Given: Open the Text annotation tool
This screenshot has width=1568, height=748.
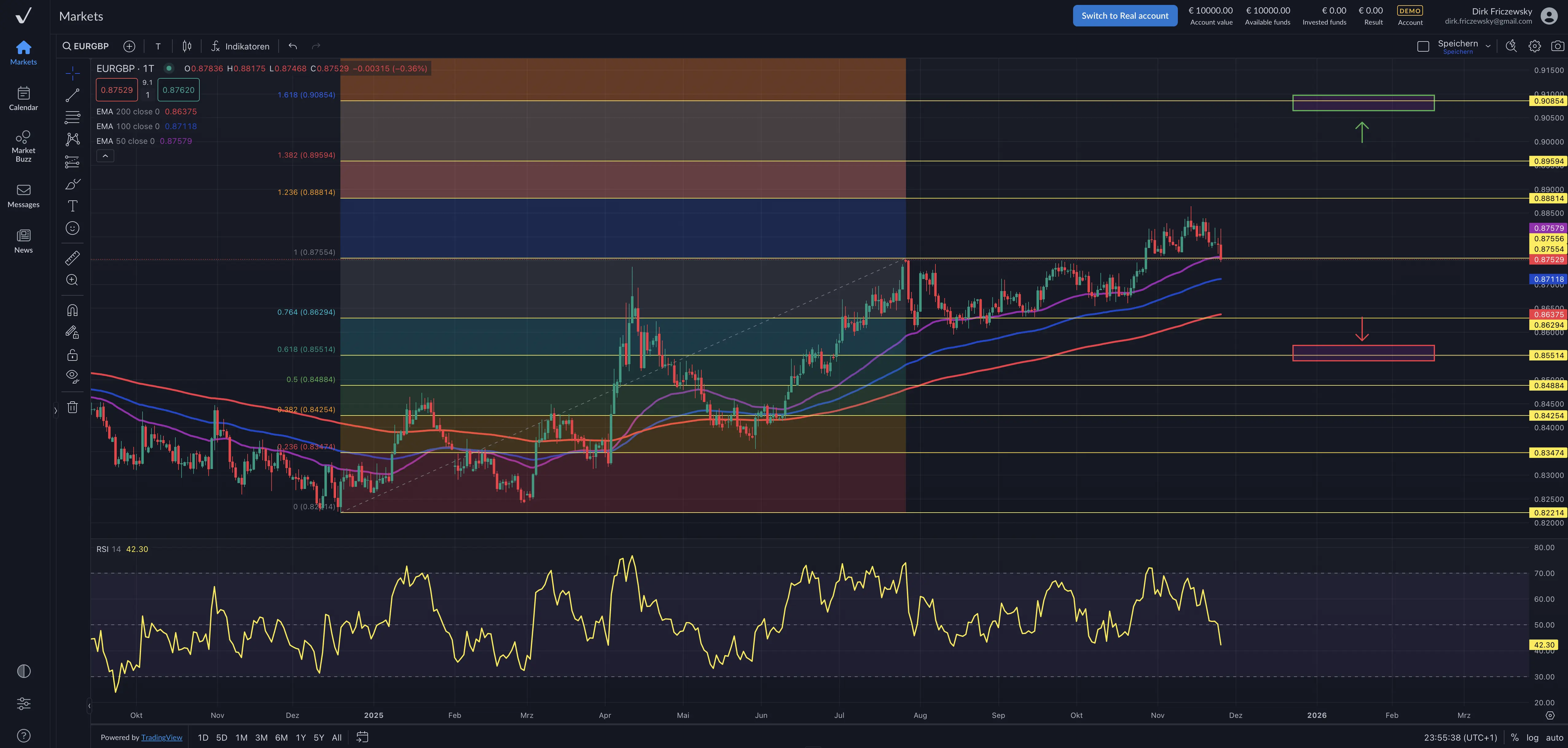Looking at the screenshot, I should [73, 206].
